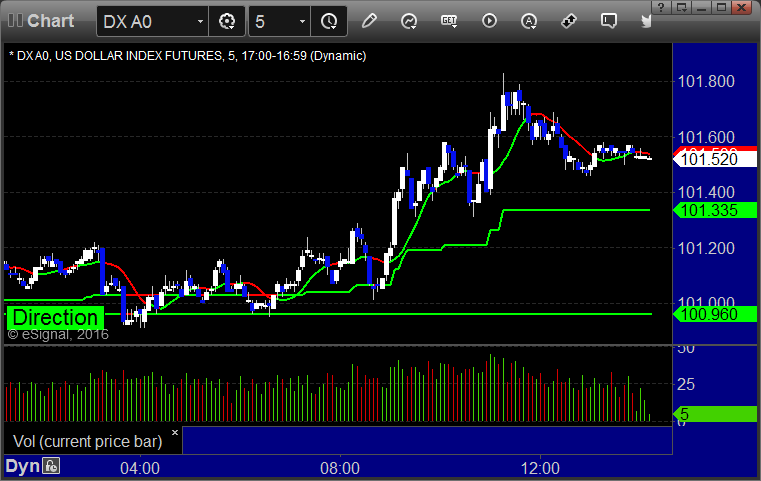Image resolution: width=761 pixels, height=481 pixels.
Task: Click the 101.520 last price marker
Action: [x=715, y=159]
